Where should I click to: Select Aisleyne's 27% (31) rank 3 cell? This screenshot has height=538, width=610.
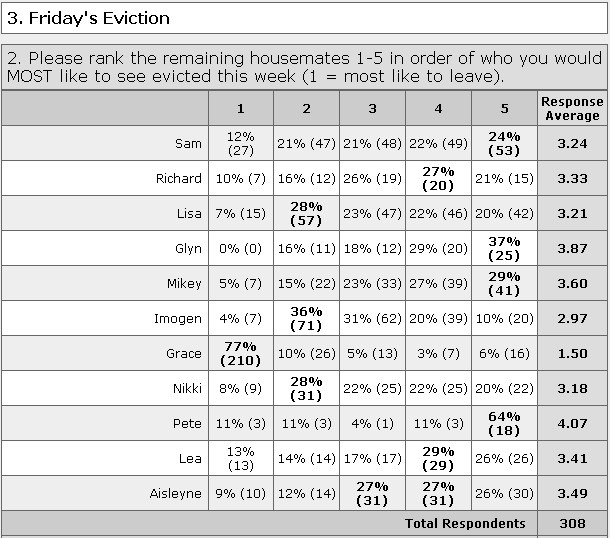(372, 493)
